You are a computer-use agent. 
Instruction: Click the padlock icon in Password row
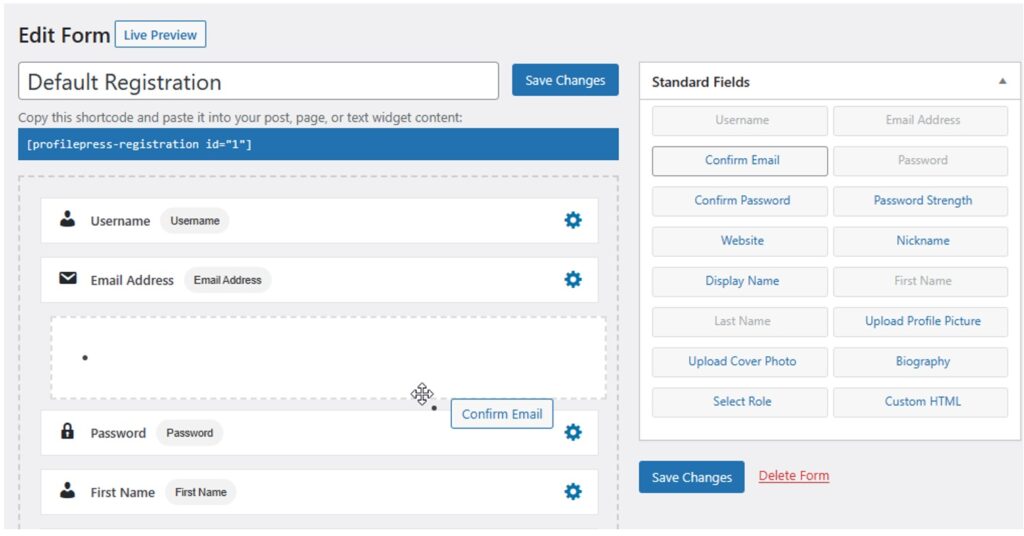(67, 431)
